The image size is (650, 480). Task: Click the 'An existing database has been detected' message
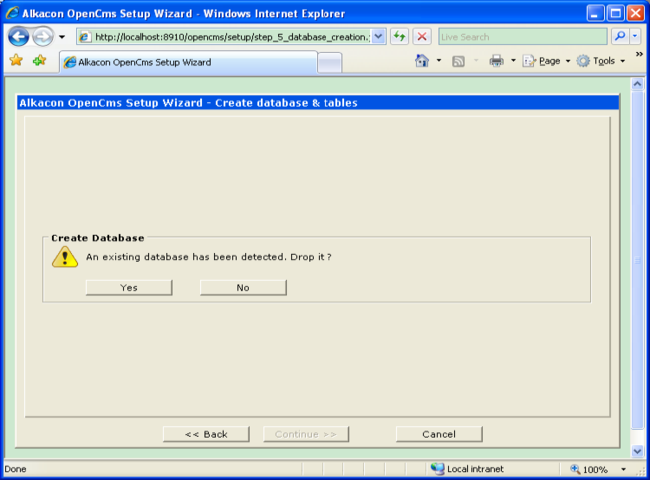[209, 257]
